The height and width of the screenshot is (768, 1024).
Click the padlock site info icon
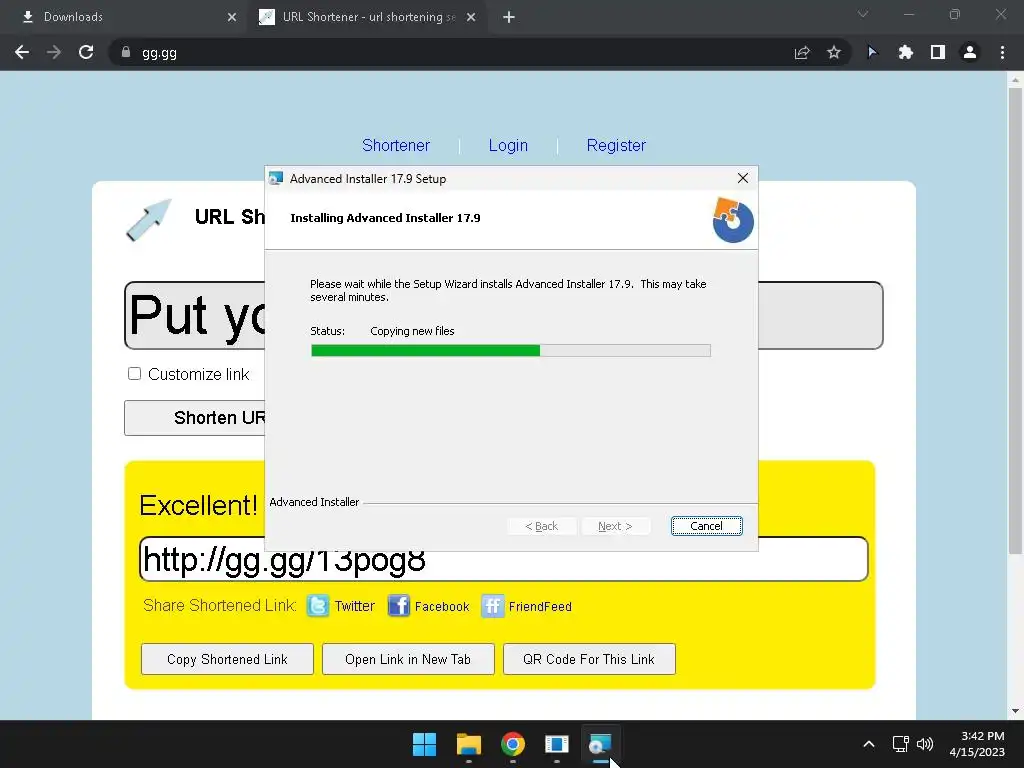[126, 52]
